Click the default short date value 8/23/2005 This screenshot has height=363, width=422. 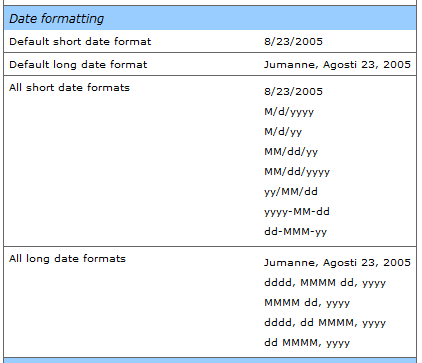293,41
